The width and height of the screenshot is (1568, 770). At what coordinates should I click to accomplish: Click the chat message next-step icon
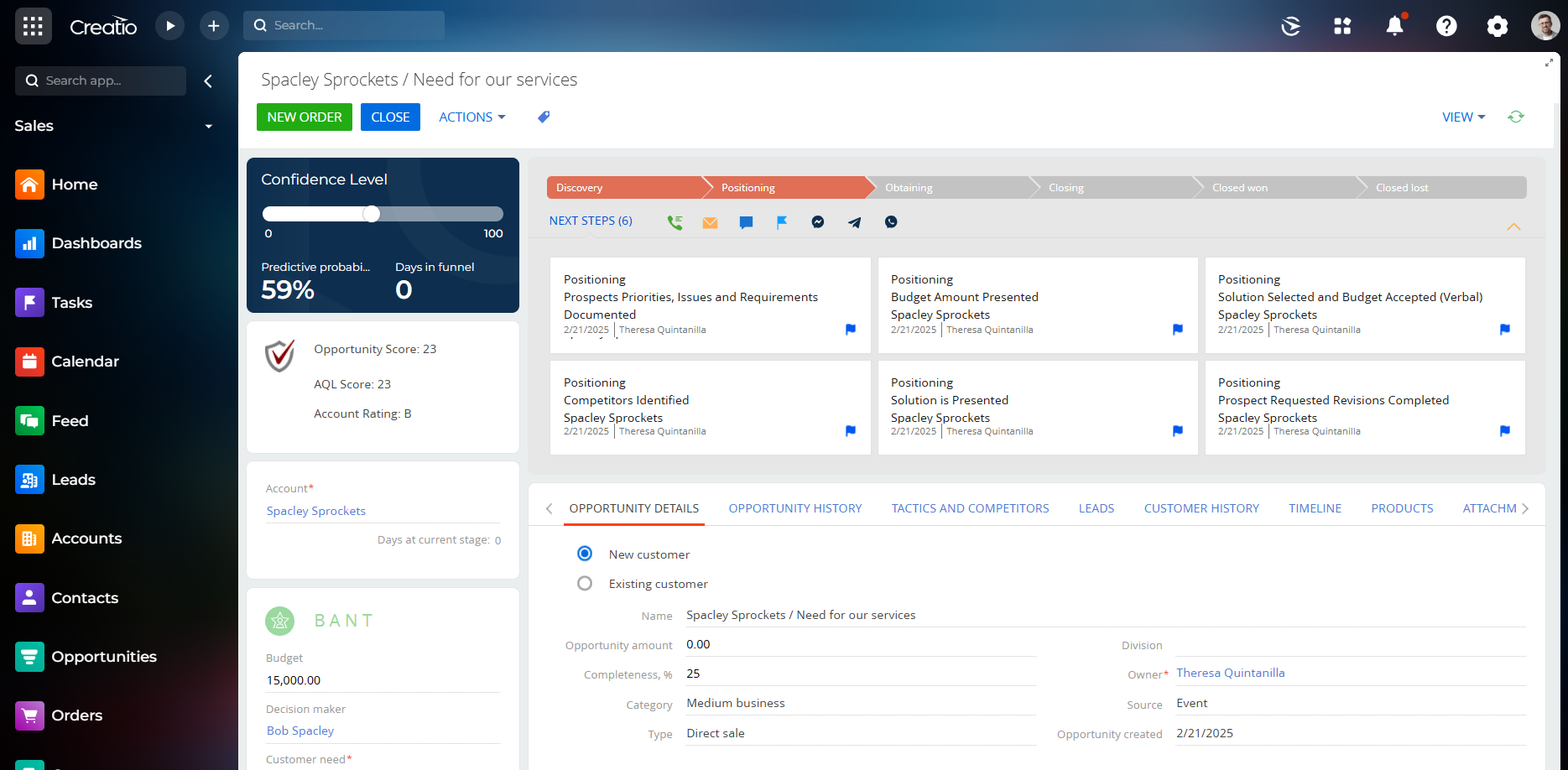coord(746,222)
